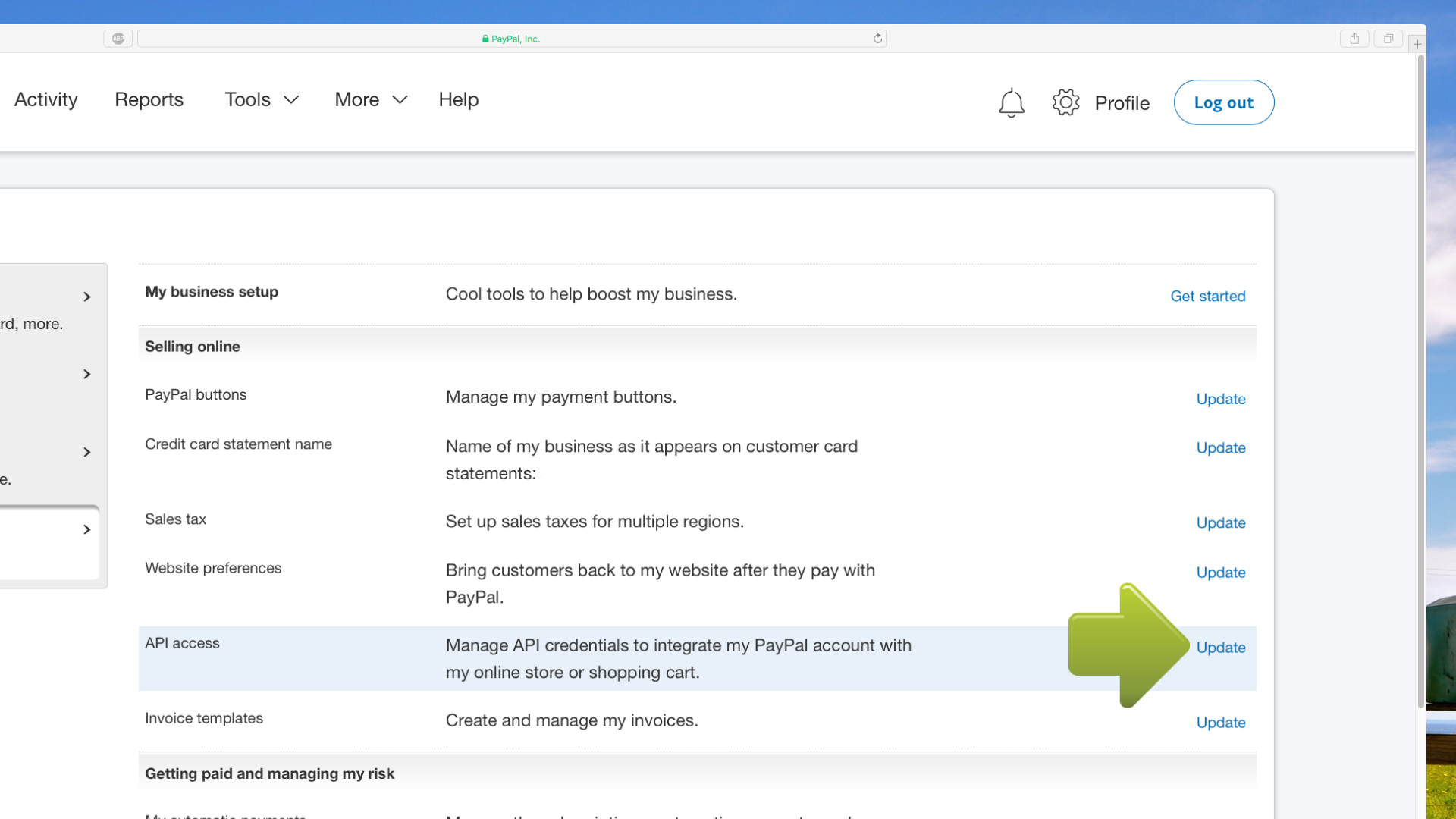Update Sales tax settings

(x=1221, y=522)
